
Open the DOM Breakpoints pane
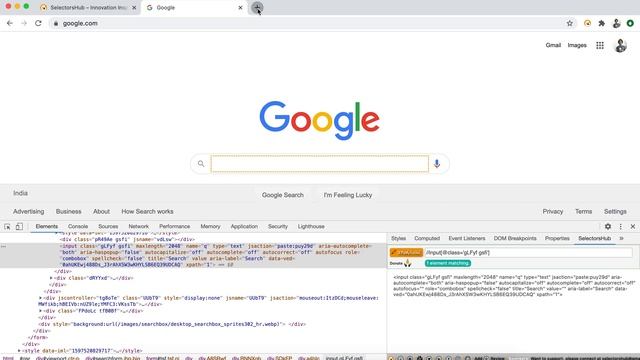515,238
